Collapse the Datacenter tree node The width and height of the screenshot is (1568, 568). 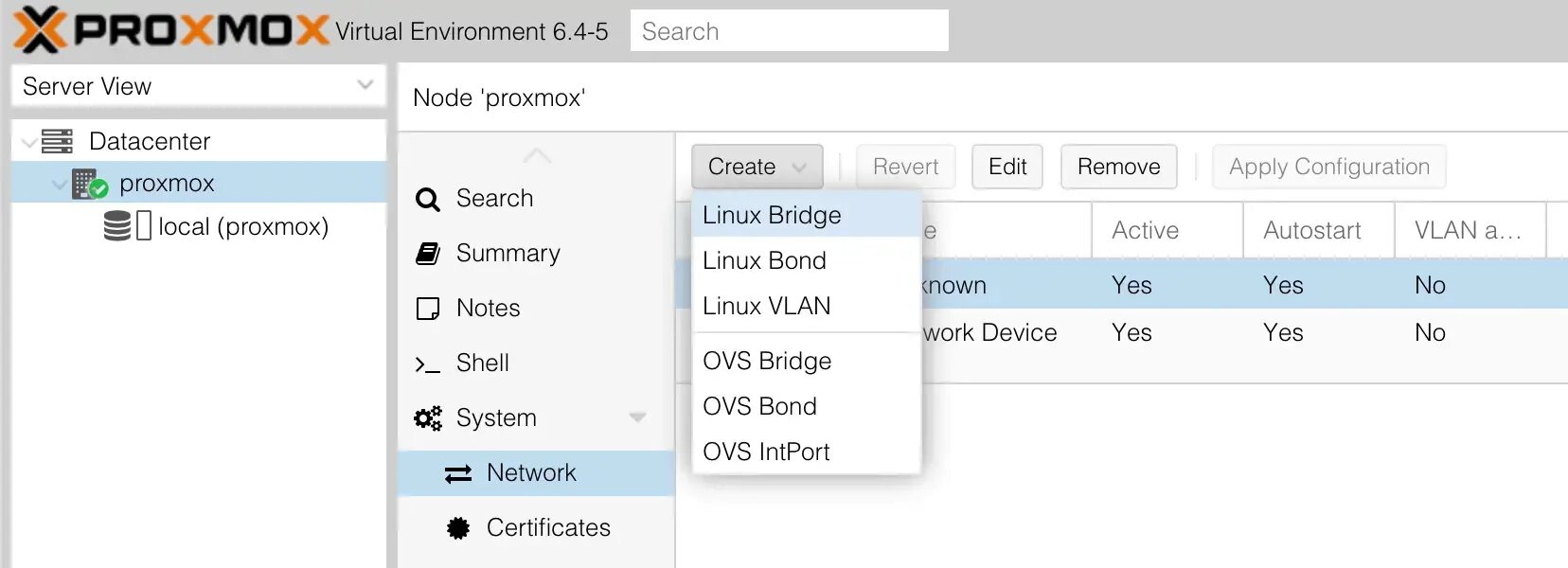coord(29,143)
